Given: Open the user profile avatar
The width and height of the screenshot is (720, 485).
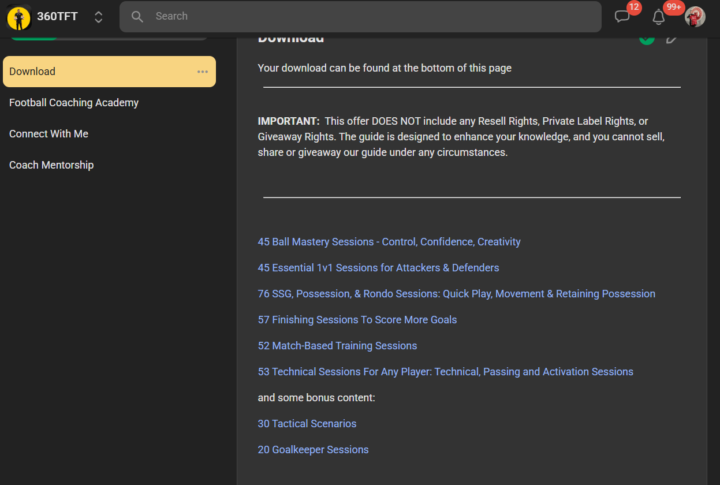Looking at the screenshot, I should tap(695, 17).
